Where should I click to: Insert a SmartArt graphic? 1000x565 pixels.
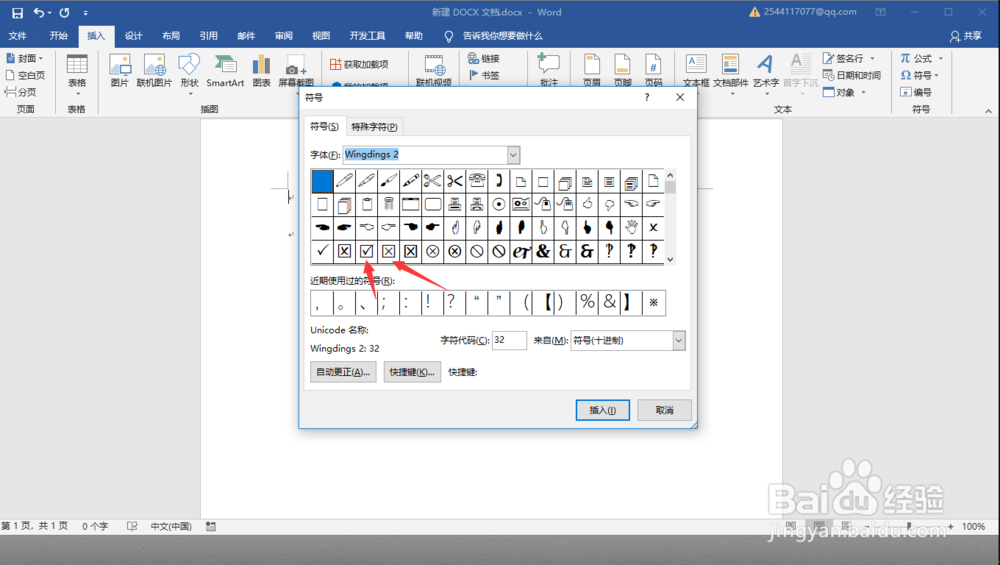[225, 70]
